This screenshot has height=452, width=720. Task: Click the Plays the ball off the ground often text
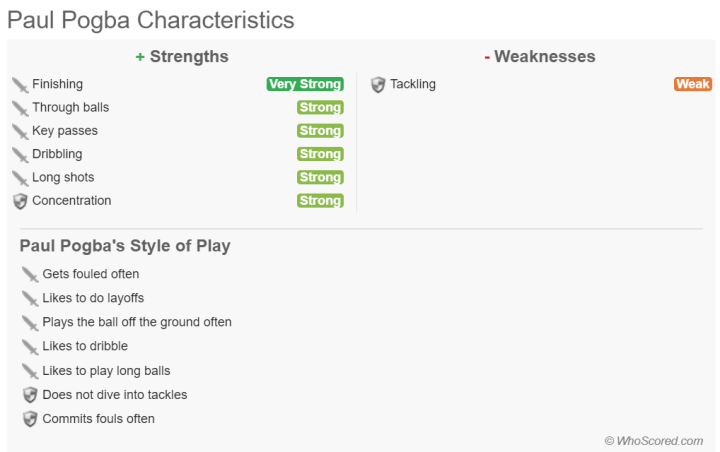137,323
